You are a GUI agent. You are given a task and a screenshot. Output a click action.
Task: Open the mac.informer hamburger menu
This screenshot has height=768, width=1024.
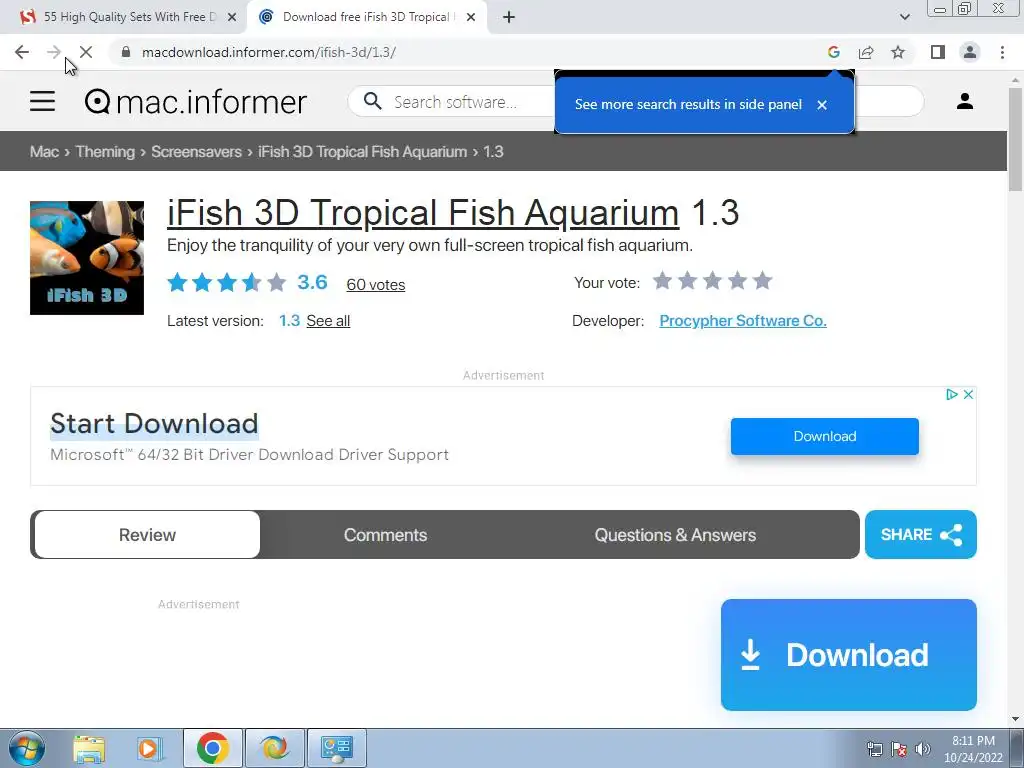point(42,101)
